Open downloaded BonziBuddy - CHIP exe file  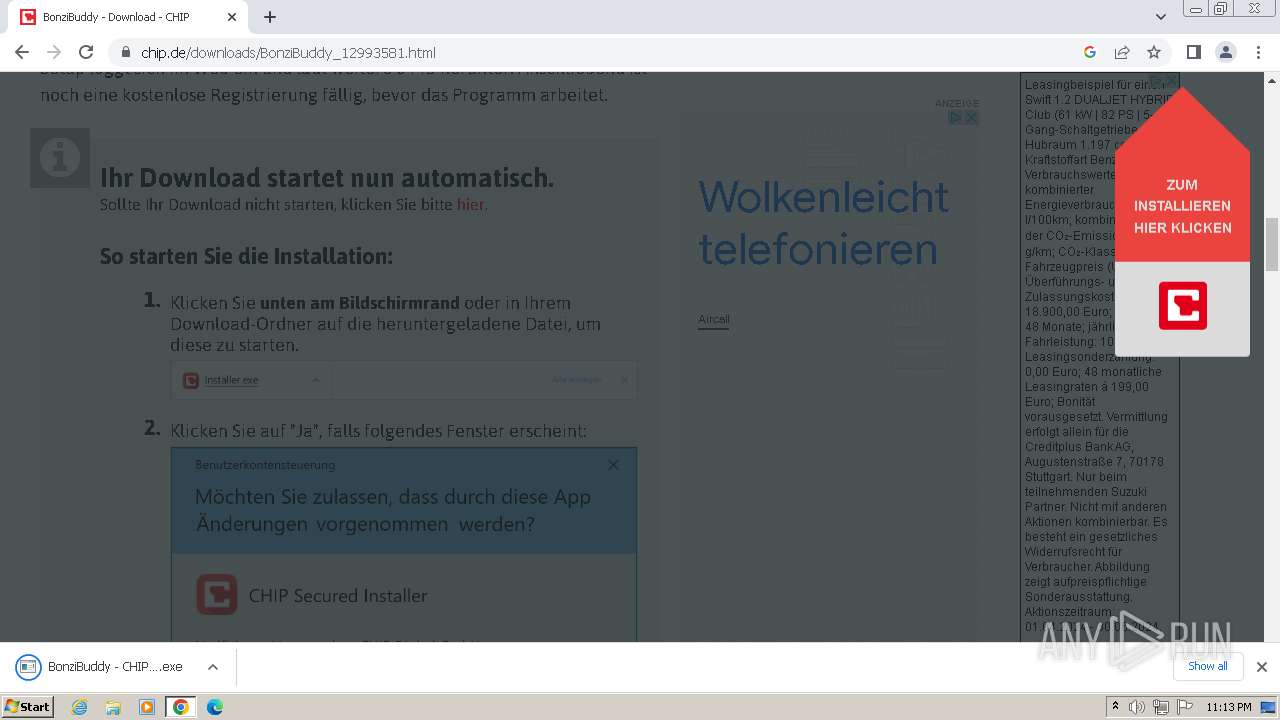(x=100, y=667)
